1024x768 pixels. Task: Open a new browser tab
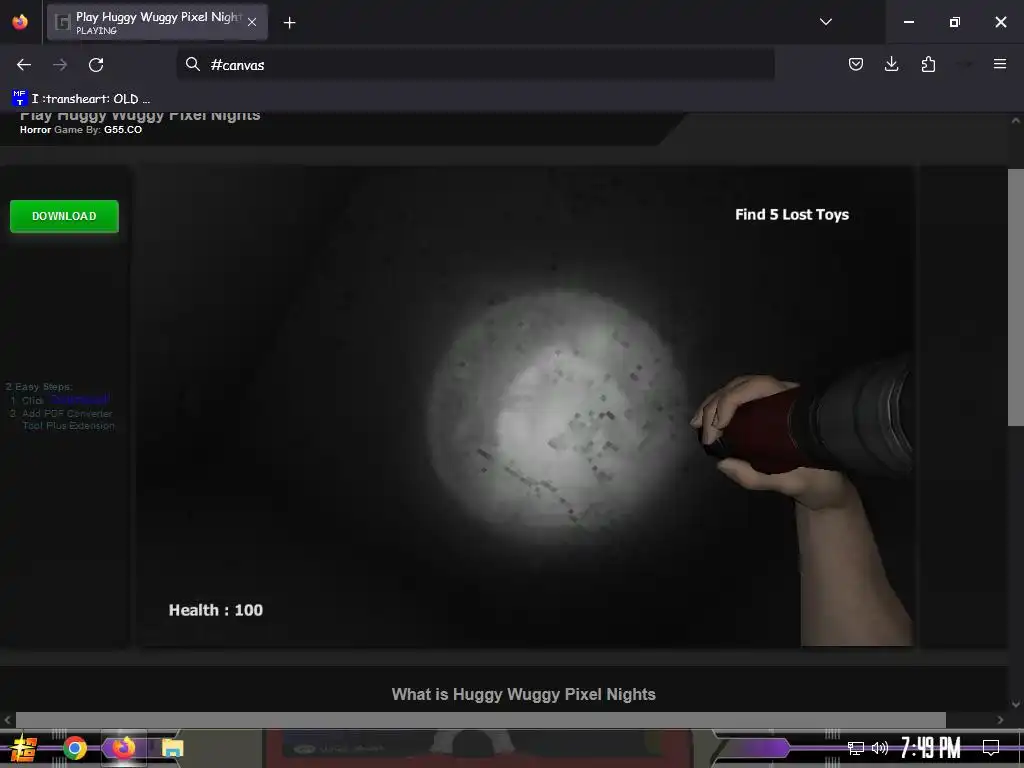tap(289, 23)
